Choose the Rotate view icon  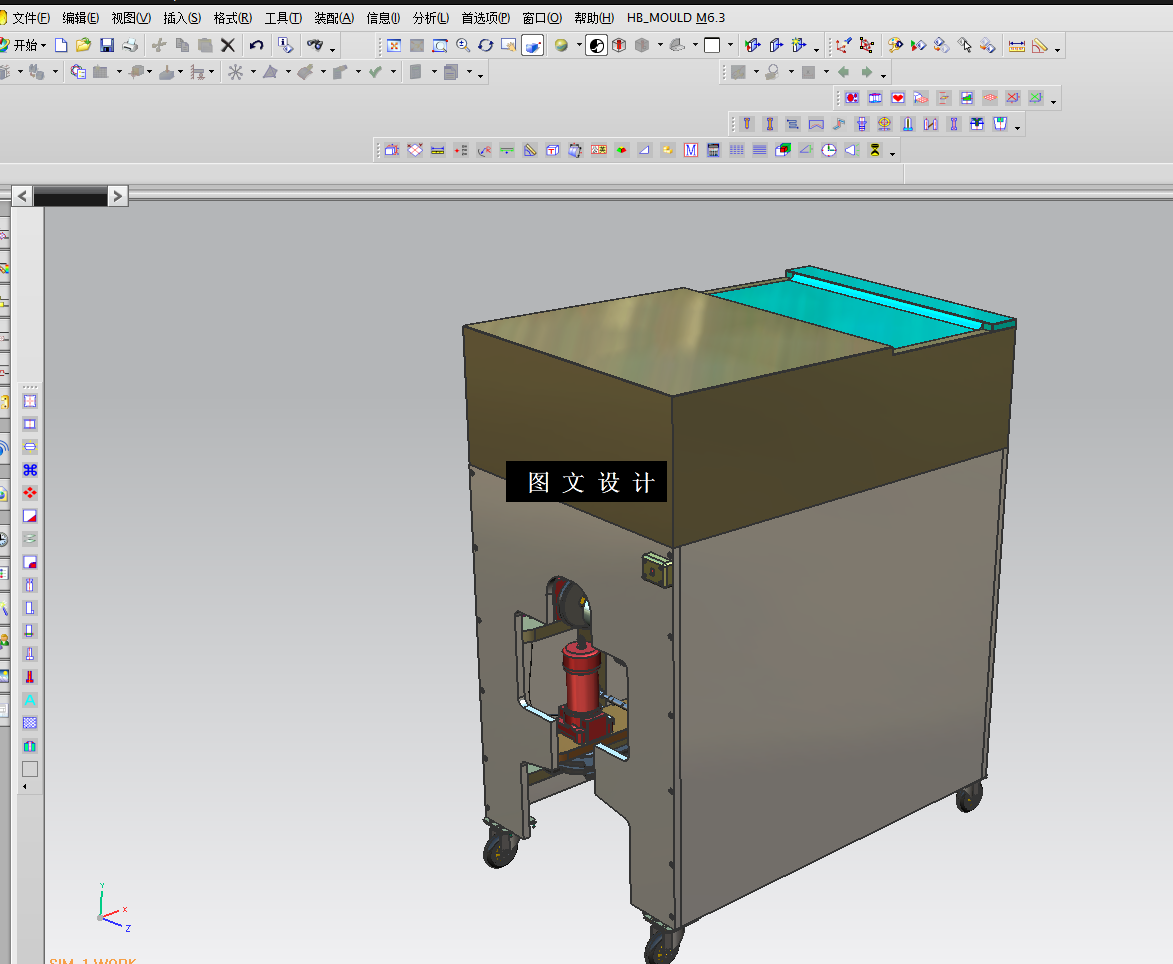(486, 46)
